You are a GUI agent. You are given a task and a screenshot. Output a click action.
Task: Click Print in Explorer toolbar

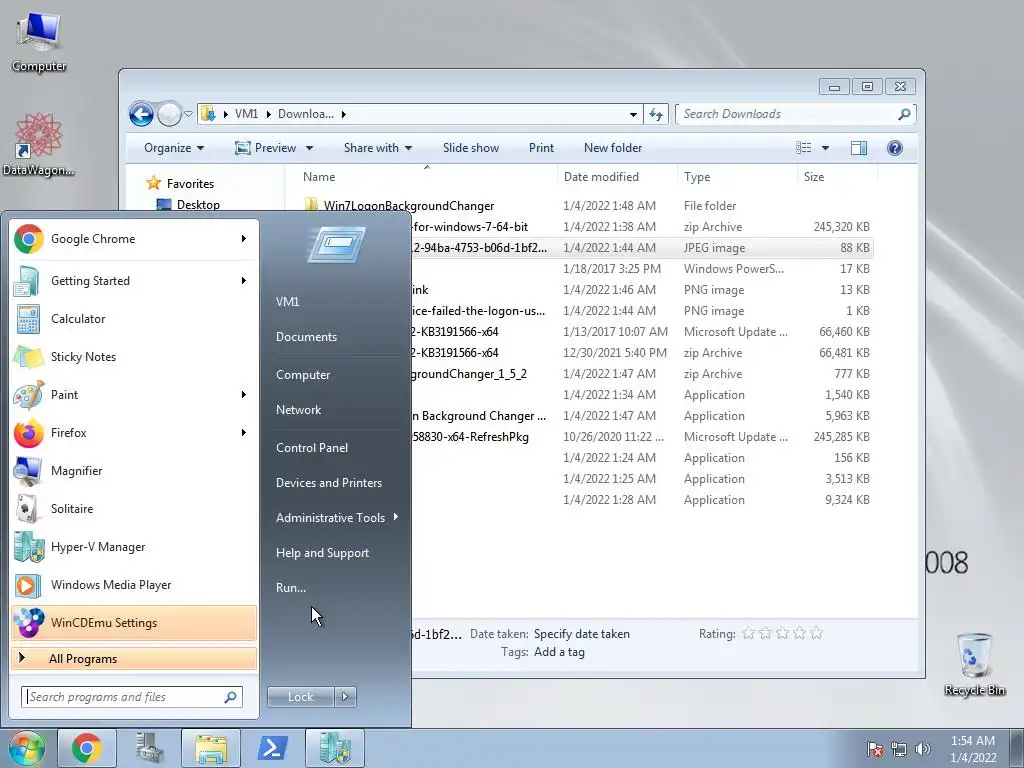pyautogui.click(x=541, y=148)
